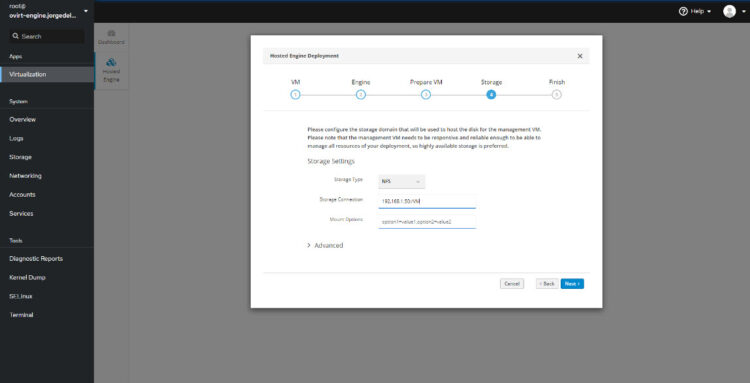Click the search magnifier icon
Viewport: 750px width, 383px height.
(x=16, y=36)
